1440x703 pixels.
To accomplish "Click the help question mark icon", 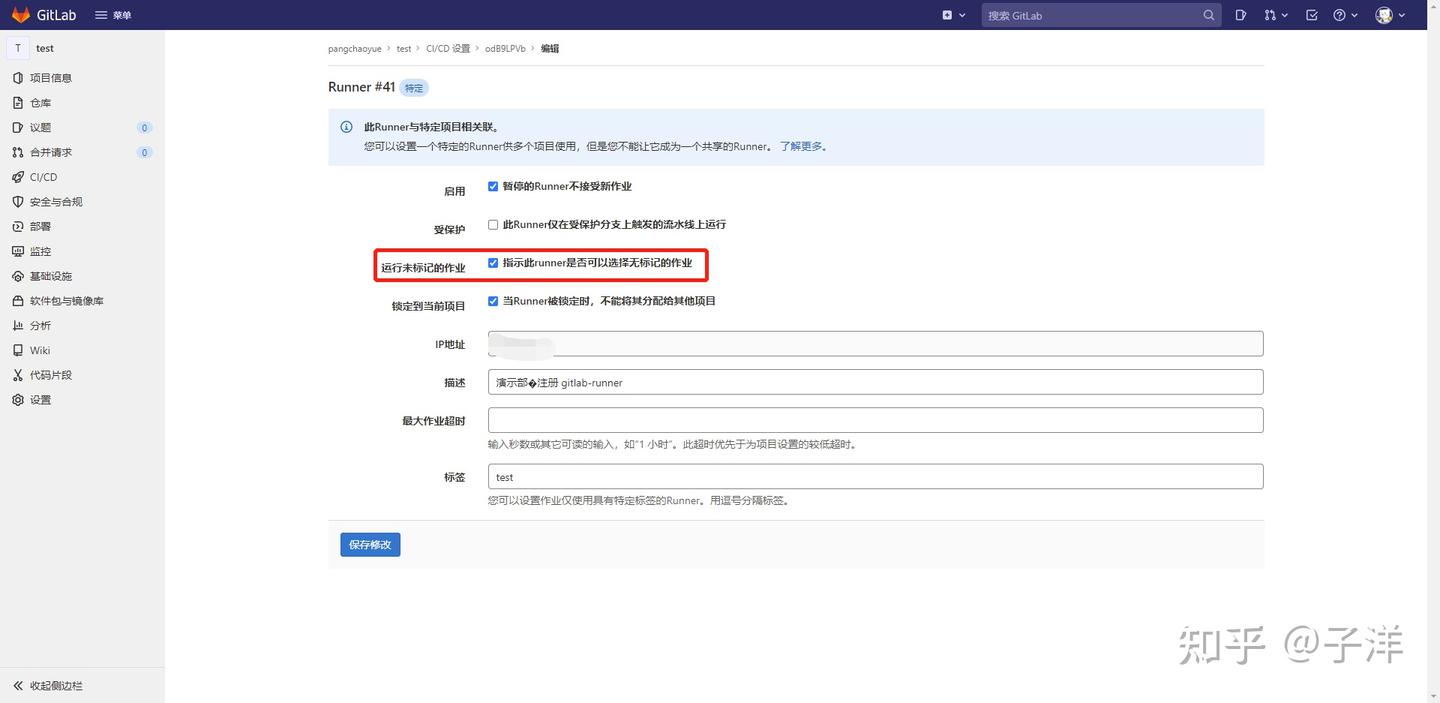I will pos(1340,15).
